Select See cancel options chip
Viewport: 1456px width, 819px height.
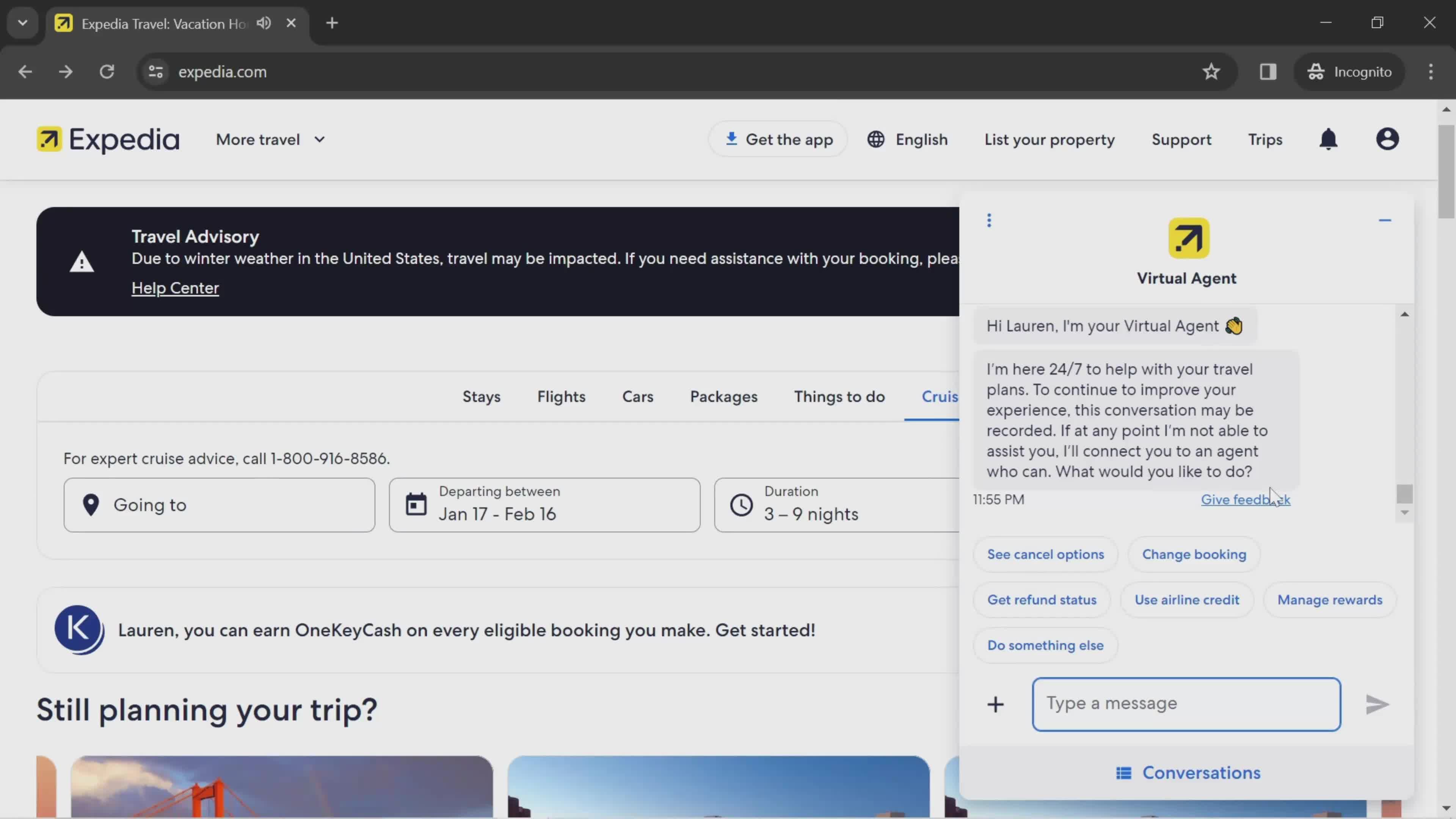(x=1045, y=554)
